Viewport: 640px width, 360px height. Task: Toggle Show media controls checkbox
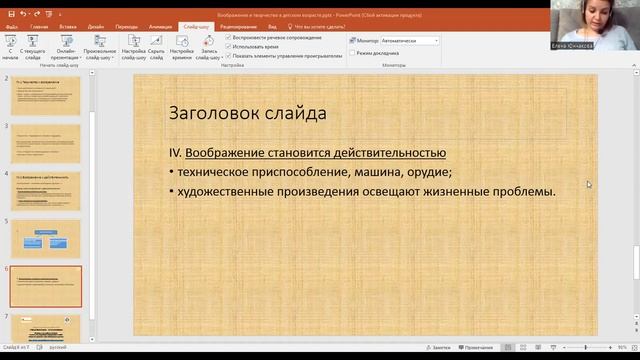[x=228, y=56]
